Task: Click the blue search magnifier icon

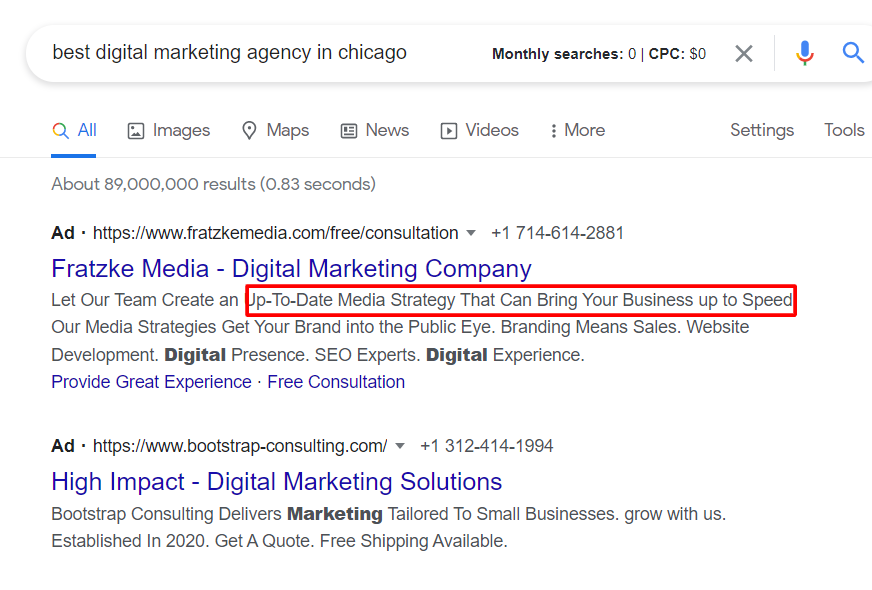Action: [x=853, y=53]
